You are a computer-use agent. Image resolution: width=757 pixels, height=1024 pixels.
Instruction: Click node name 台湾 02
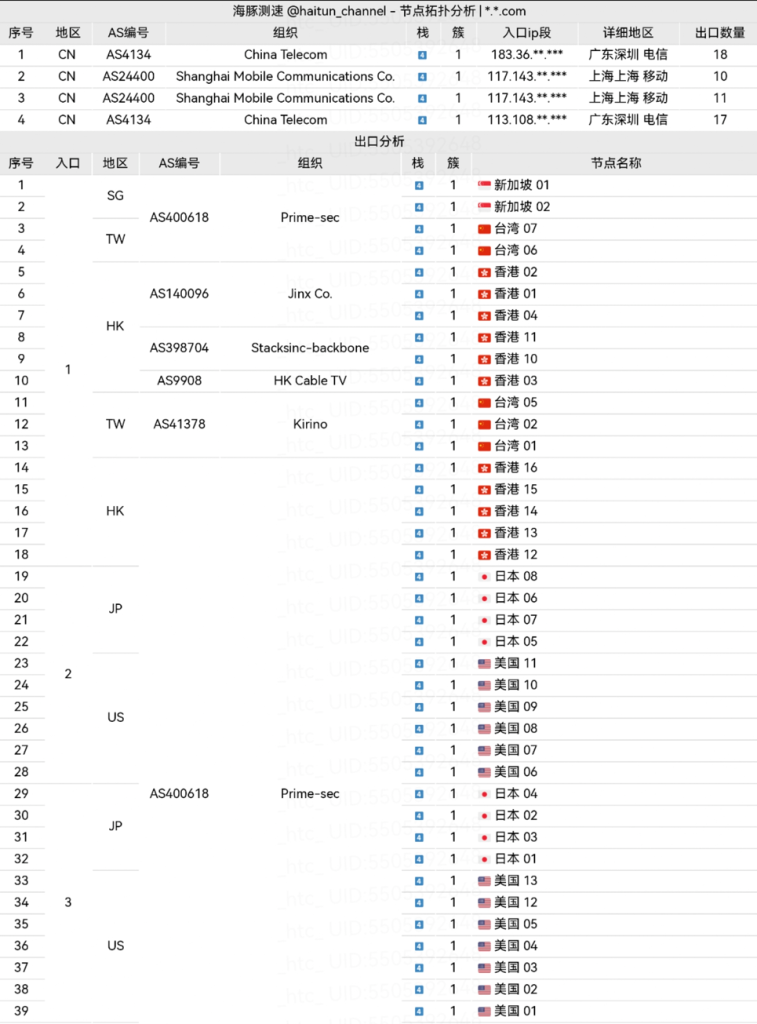[x=515, y=424]
